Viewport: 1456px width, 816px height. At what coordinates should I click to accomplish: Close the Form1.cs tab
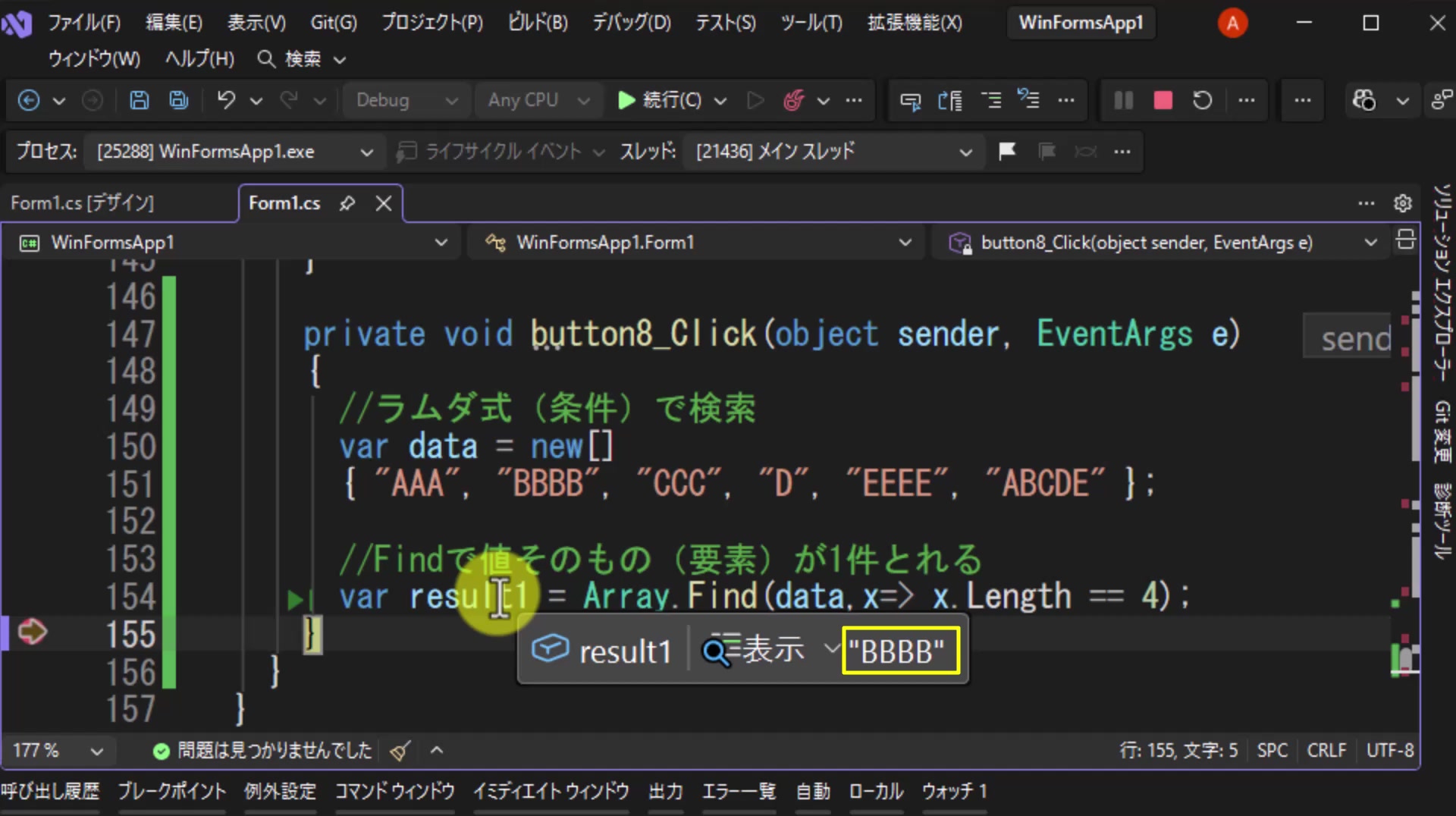384,203
